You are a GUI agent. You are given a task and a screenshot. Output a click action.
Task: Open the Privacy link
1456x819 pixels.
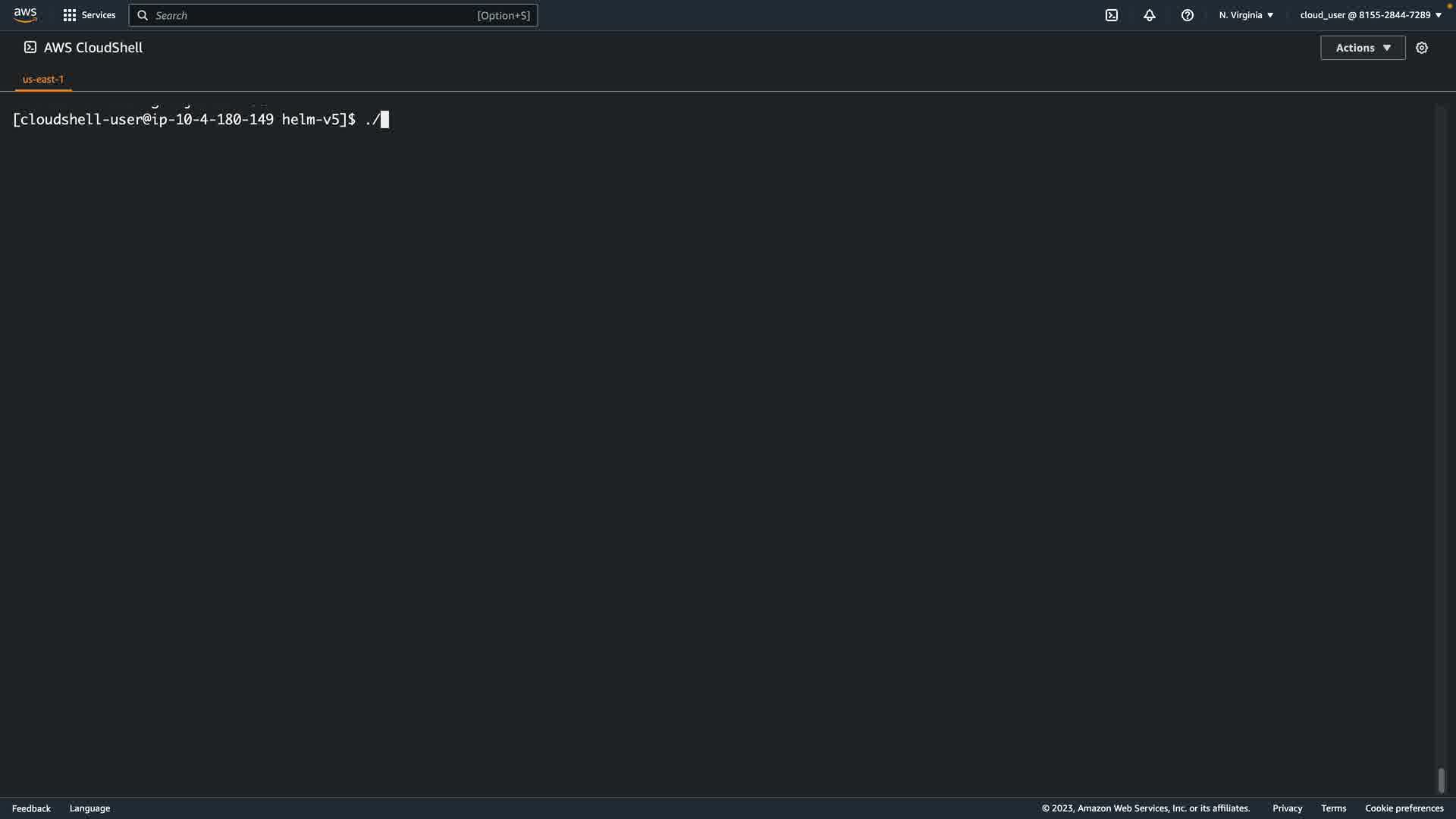point(1287,808)
